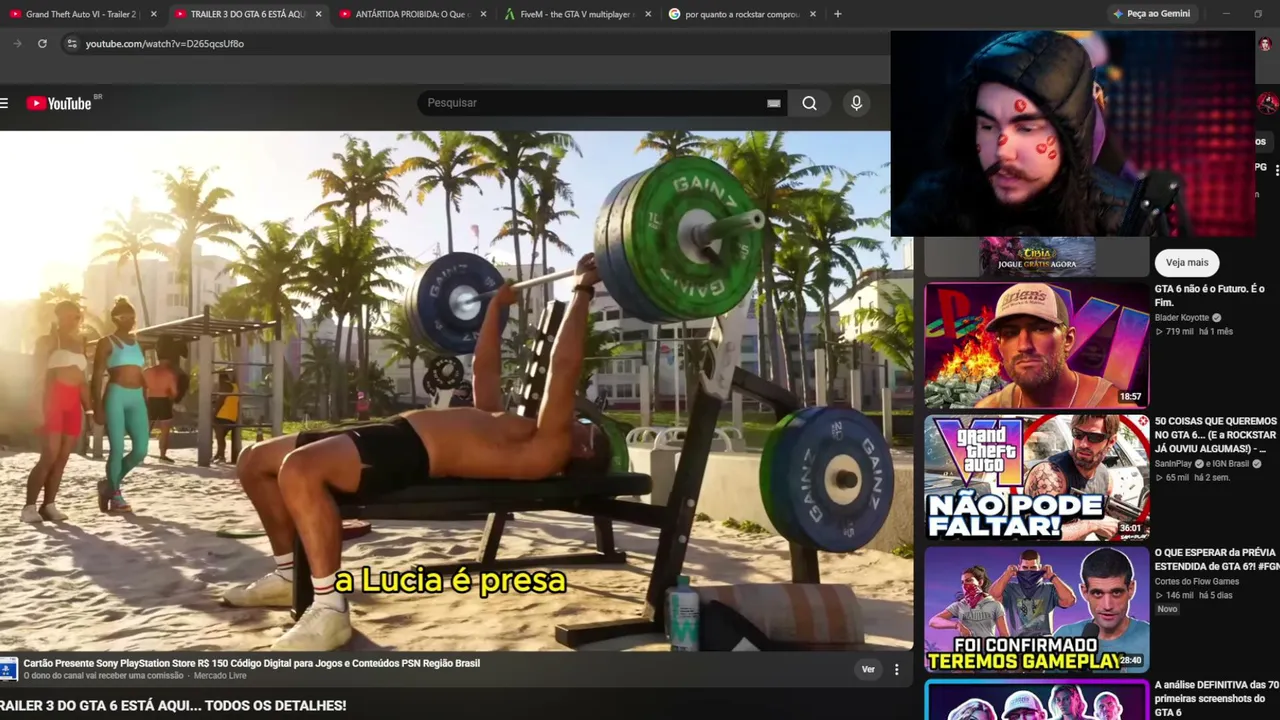The width and height of the screenshot is (1280, 720).
Task: Close the 'Grand Theft Auto VI - Trailer 2' tab
Action: [153, 14]
